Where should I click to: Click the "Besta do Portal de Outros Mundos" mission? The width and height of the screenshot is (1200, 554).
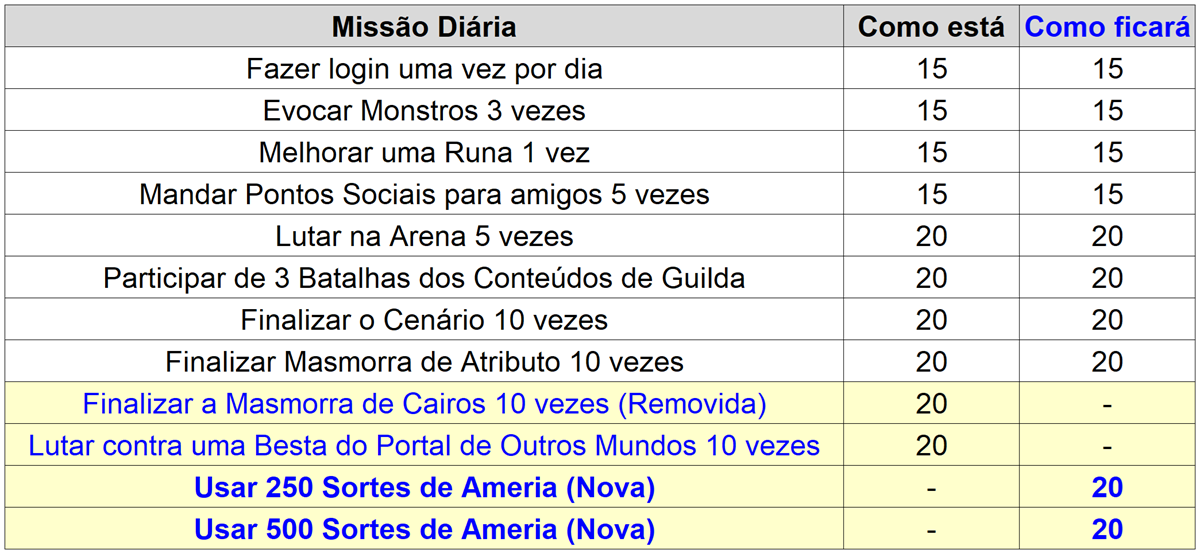424,445
